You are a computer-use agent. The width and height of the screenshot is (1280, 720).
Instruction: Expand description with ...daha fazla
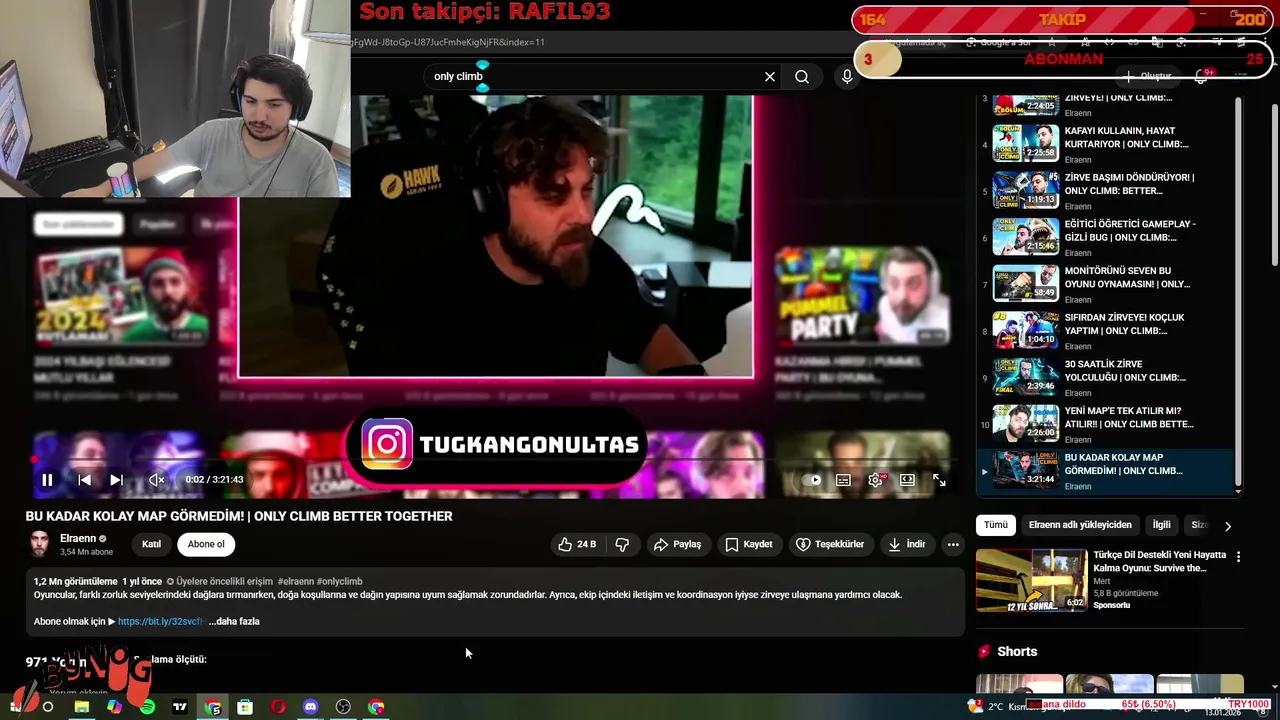tap(234, 621)
